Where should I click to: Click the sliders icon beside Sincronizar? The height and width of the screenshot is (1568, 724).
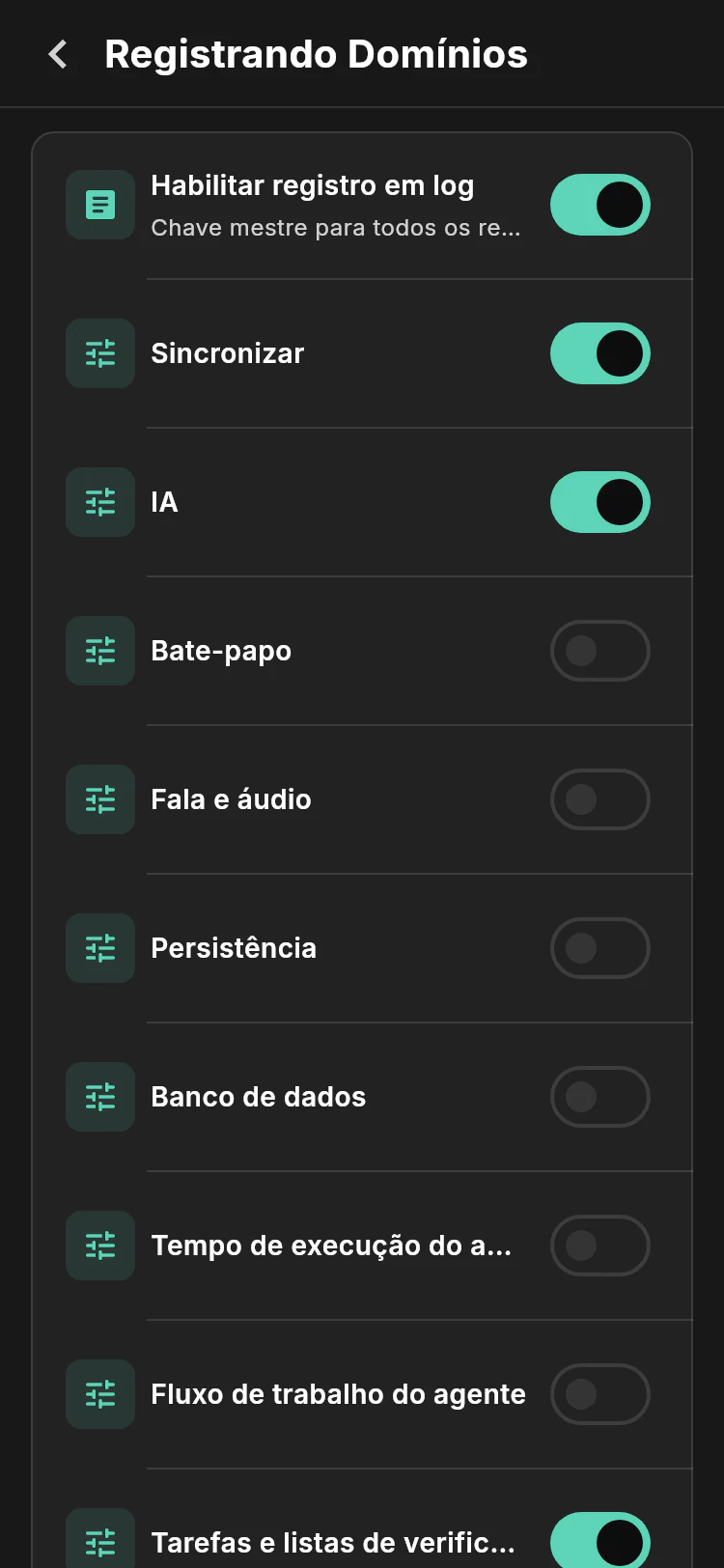click(x=100, y=353)
